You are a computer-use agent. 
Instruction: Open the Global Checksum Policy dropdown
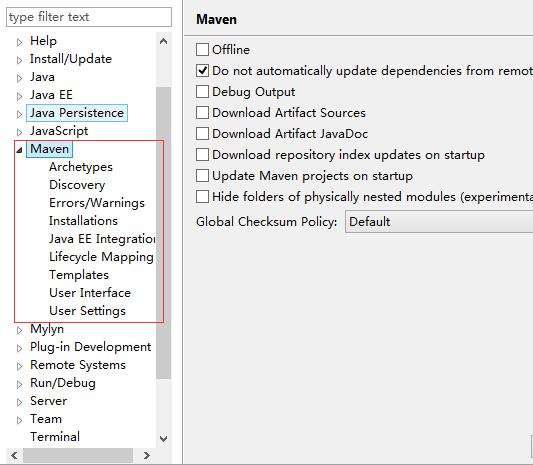click(439, 222)
